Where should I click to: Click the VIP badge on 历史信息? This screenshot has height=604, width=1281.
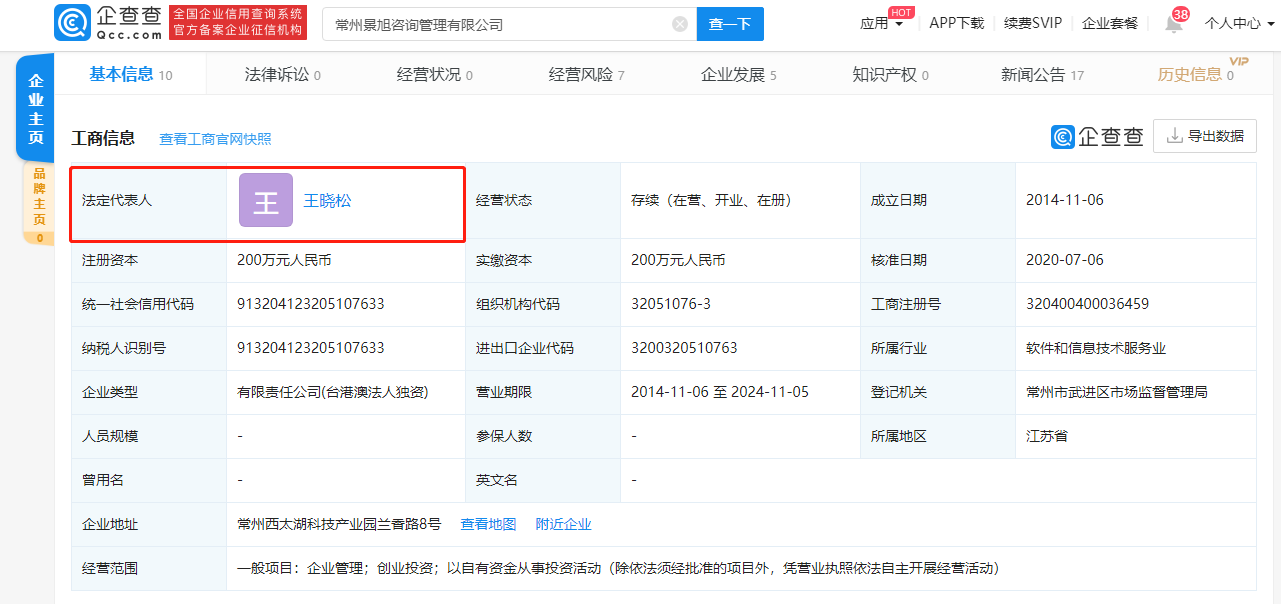tap(1240, 62)
